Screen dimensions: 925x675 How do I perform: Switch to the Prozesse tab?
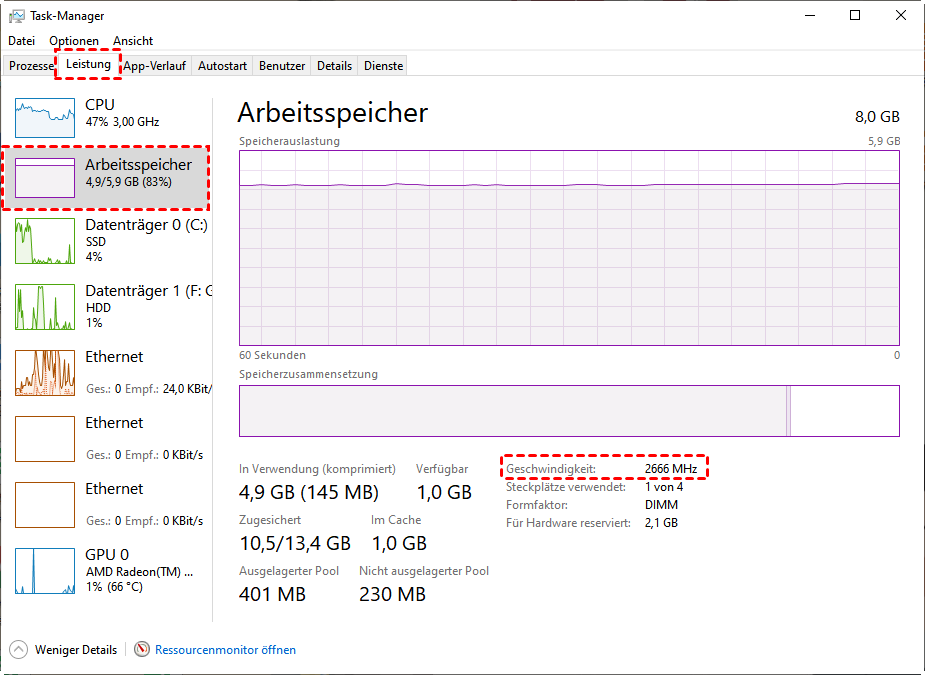31,66
